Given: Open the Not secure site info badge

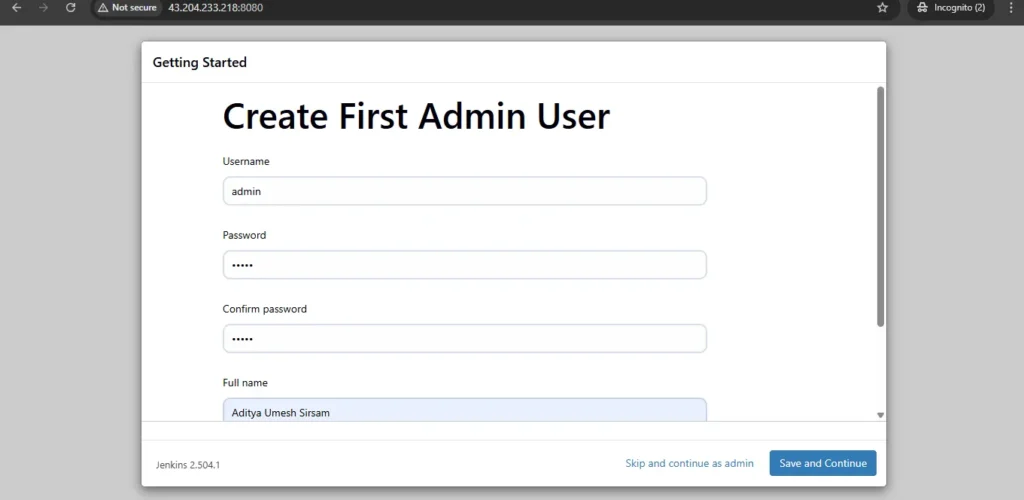Looking at the screenshot, I should [127, 7].
